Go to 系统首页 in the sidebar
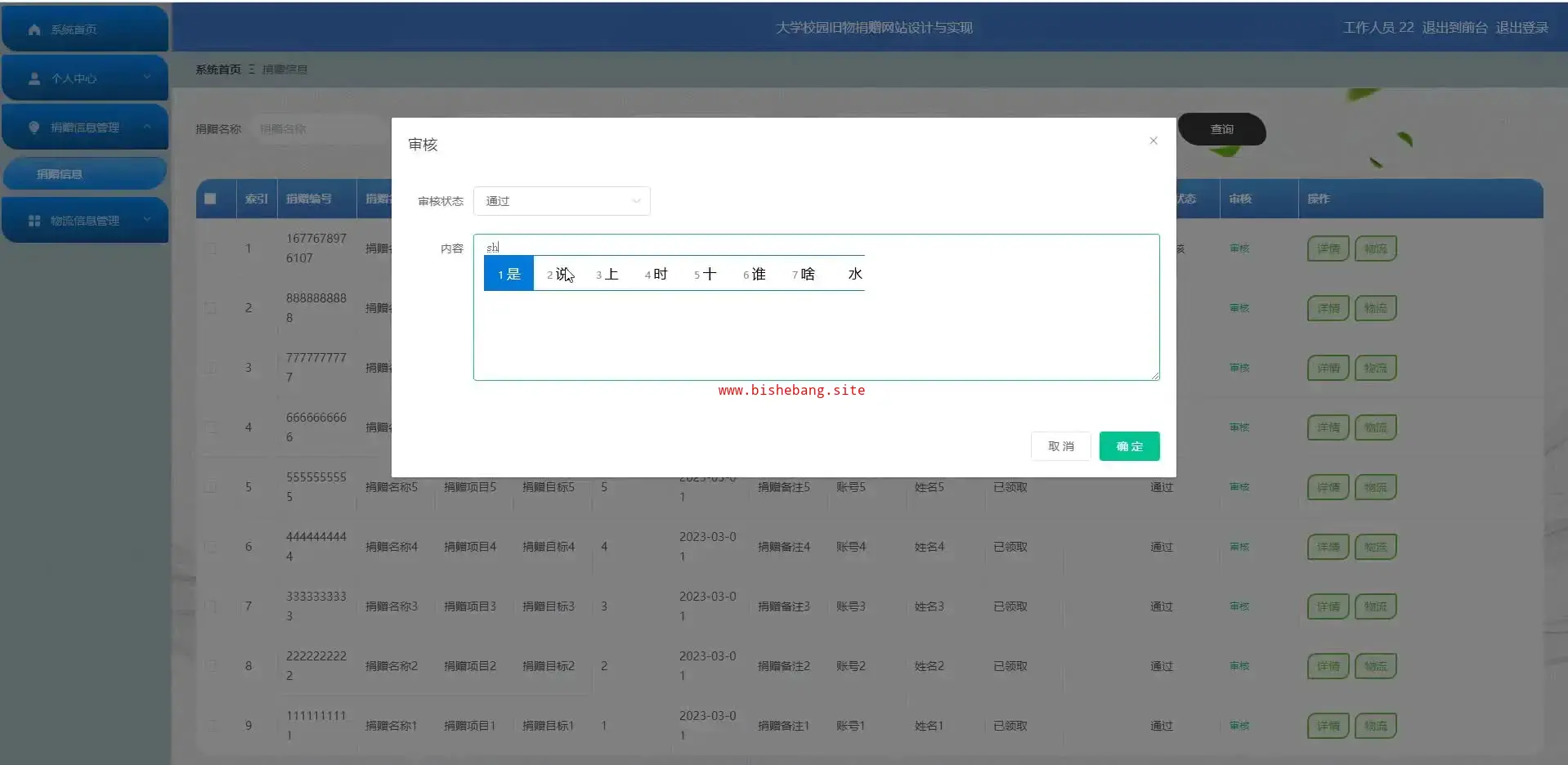Image resolution: width=1568 pixels, height=765 pixels. tap(85, 29)
